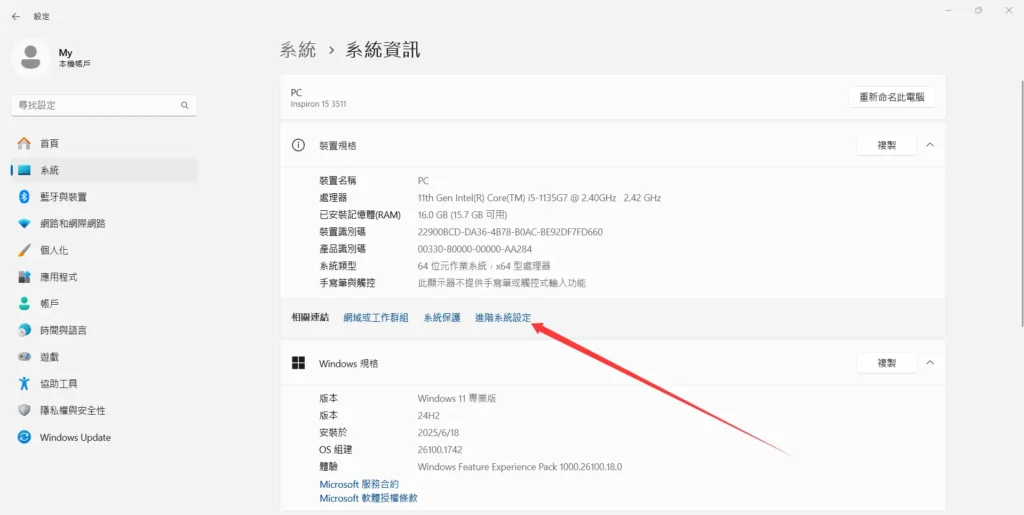Click the 隱私權與安全性 shield icon

pos(24,411)
